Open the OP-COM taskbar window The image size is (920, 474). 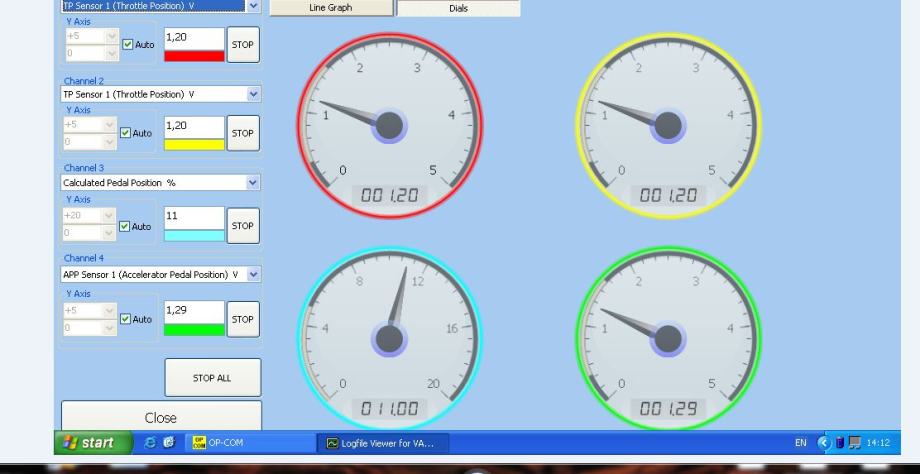(x=250, y=442)
